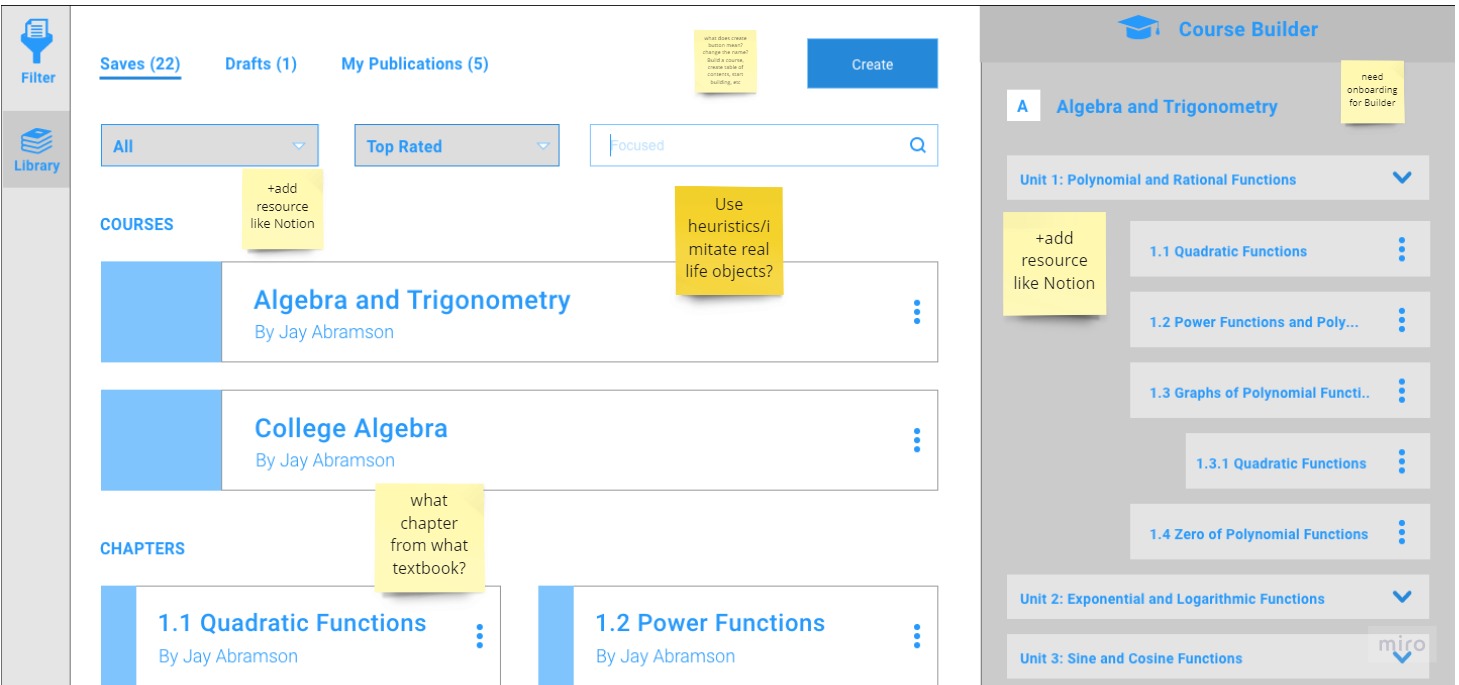The height and width of the screenshot is (685, 1459).
Task: Open kebab menu for 1.1 Quadratic Functions in builder
Action: (1401, 250)
